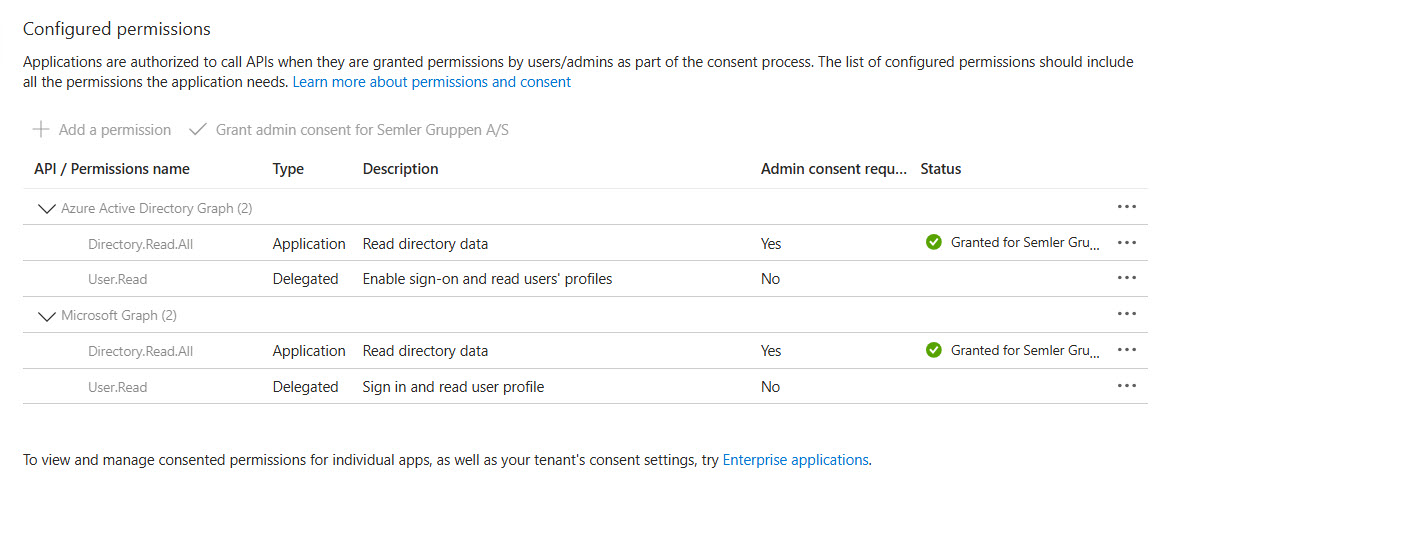Select Directory.Read.All under Microsoft Graph
Image resolution: width=1406 pixels, height=541 pixels.
pyautogui.click(x=140, y=352)
